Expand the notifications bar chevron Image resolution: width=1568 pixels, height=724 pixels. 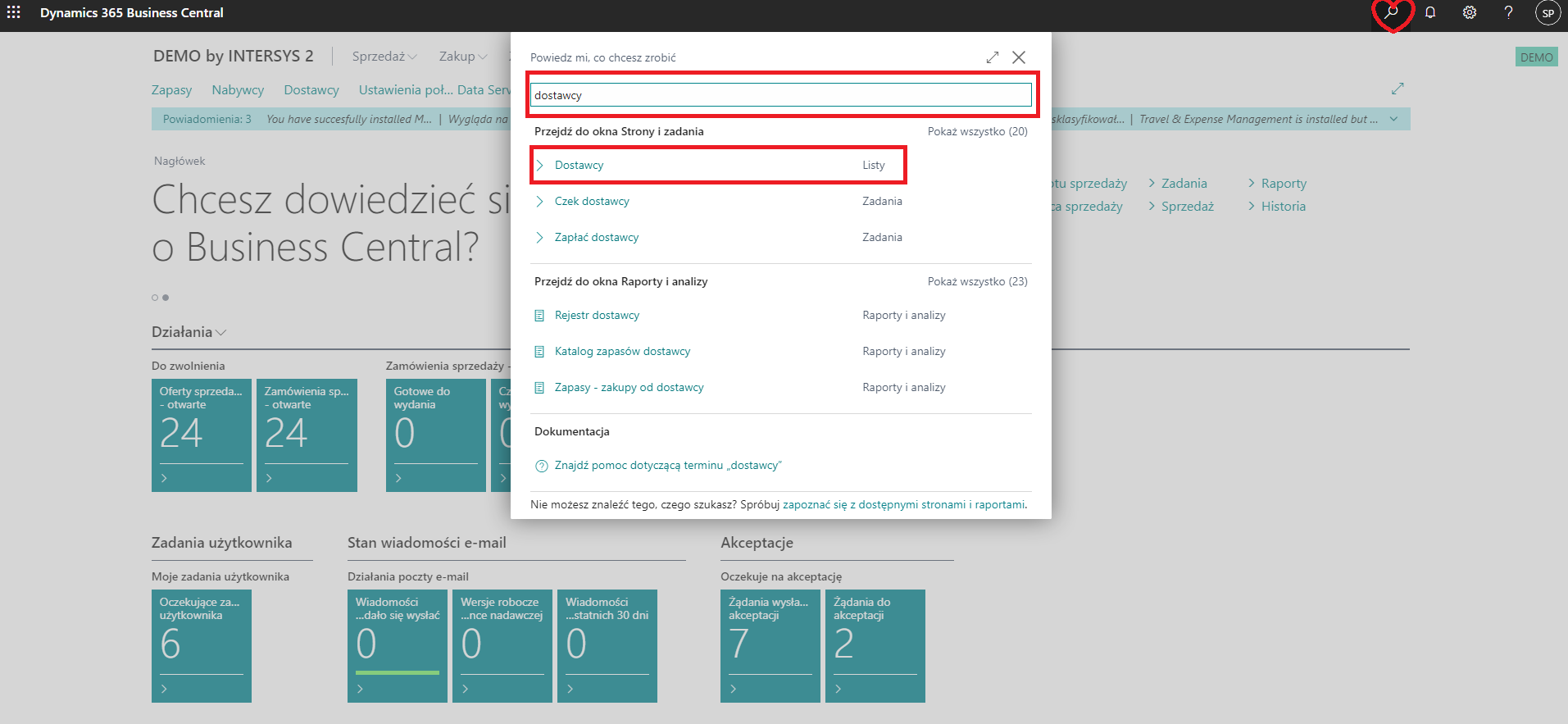1393,119
